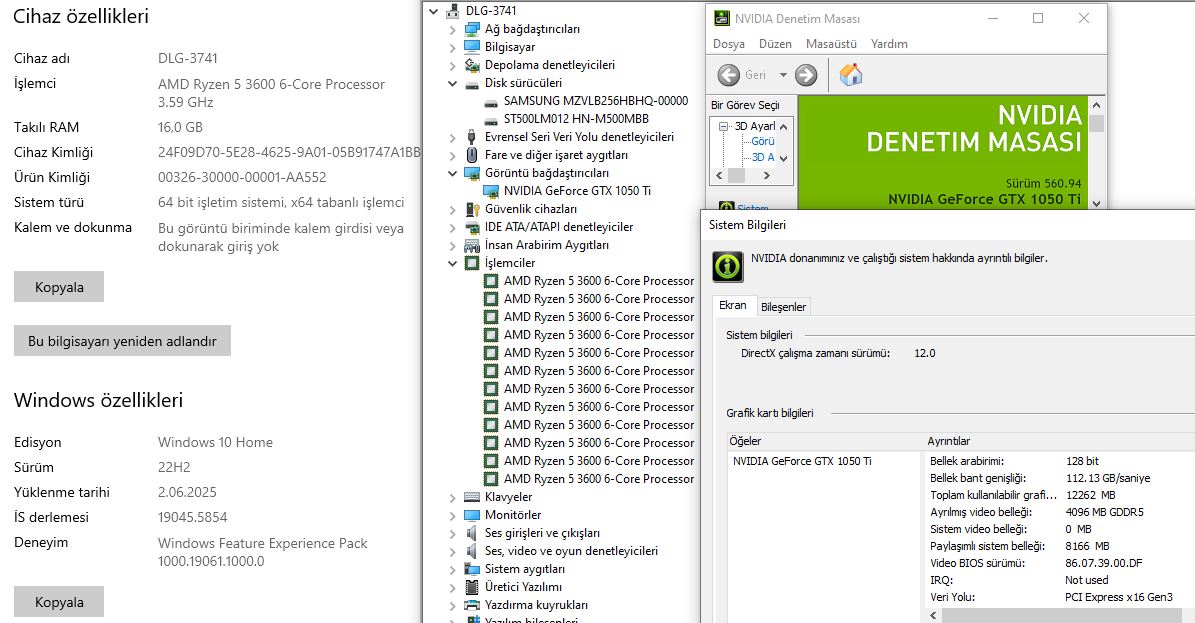Click the İnsan Arabirim Aygıtları icon
This screenshot has height=623, width=1195.
click(x=473, y=245)
